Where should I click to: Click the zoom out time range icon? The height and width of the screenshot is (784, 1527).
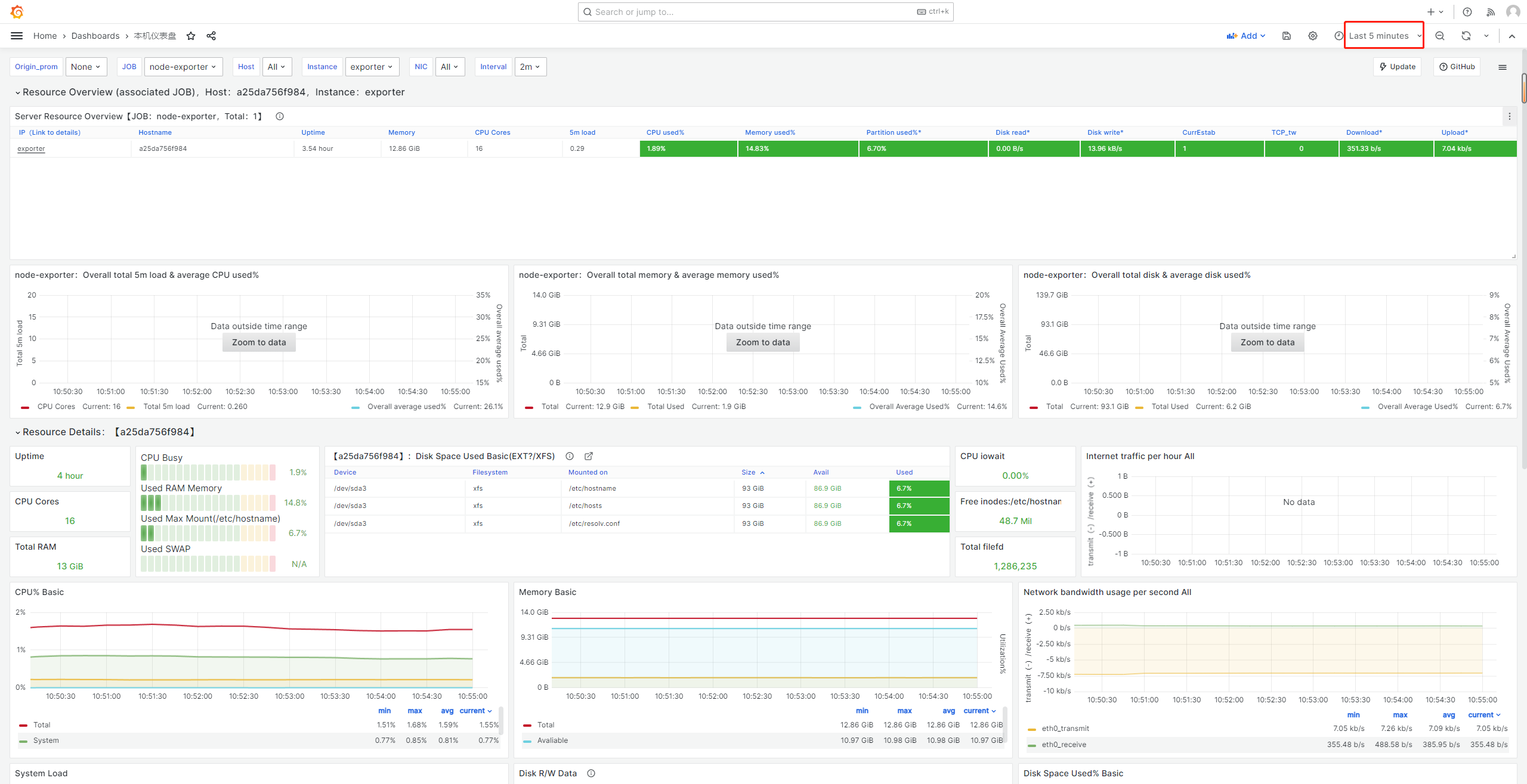tap(1440, 36)
